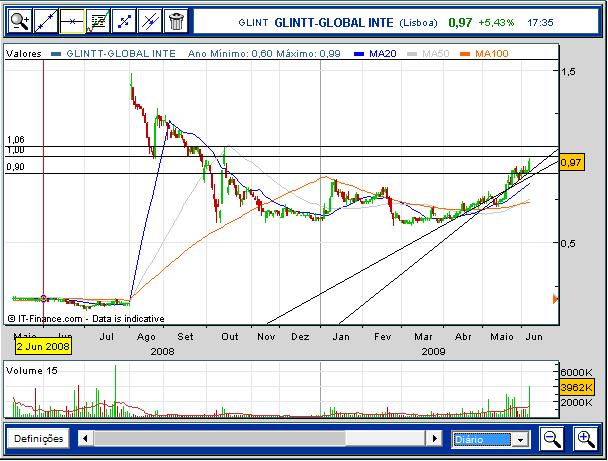Click the Valores panel label
The width and height of the screenshot is (608, 461).
click(x=24, y=54)
